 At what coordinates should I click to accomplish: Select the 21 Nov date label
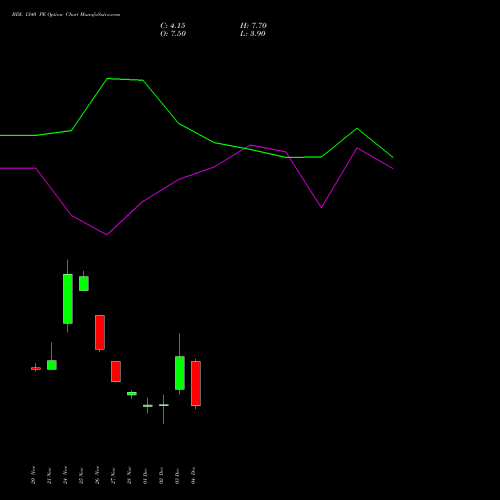[x=49, y=475]
